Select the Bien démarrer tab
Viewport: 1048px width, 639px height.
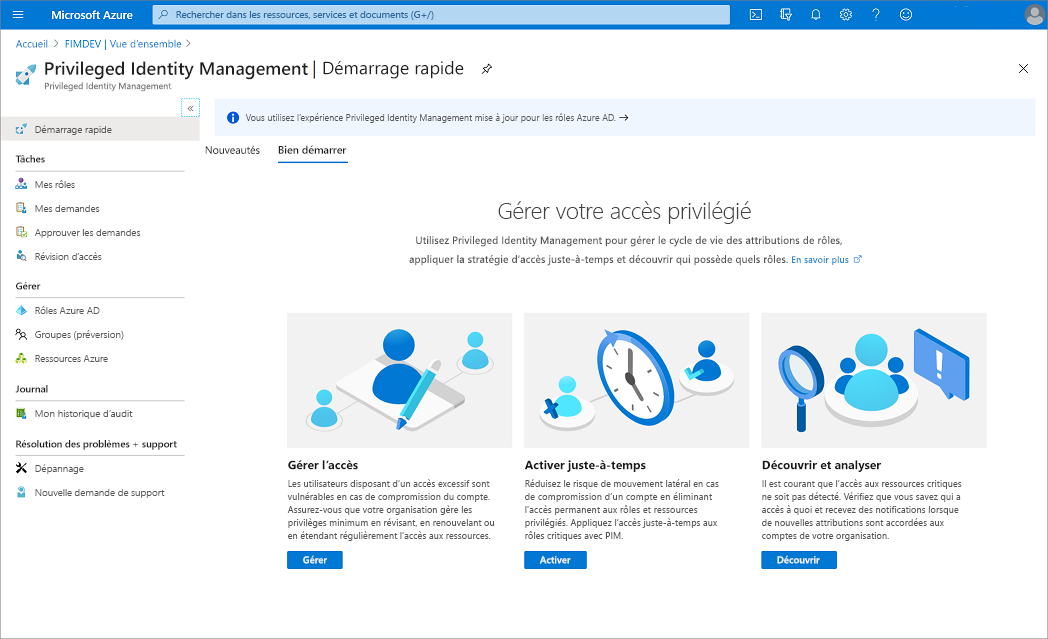tap(312, 150)
